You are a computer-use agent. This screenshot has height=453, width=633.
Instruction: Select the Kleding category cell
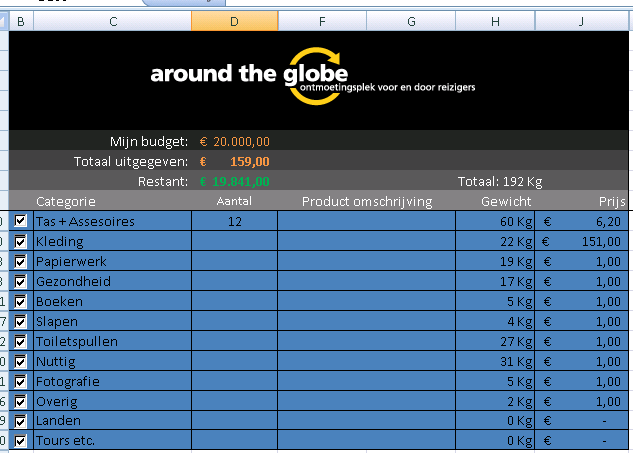(x=113, y=241)
